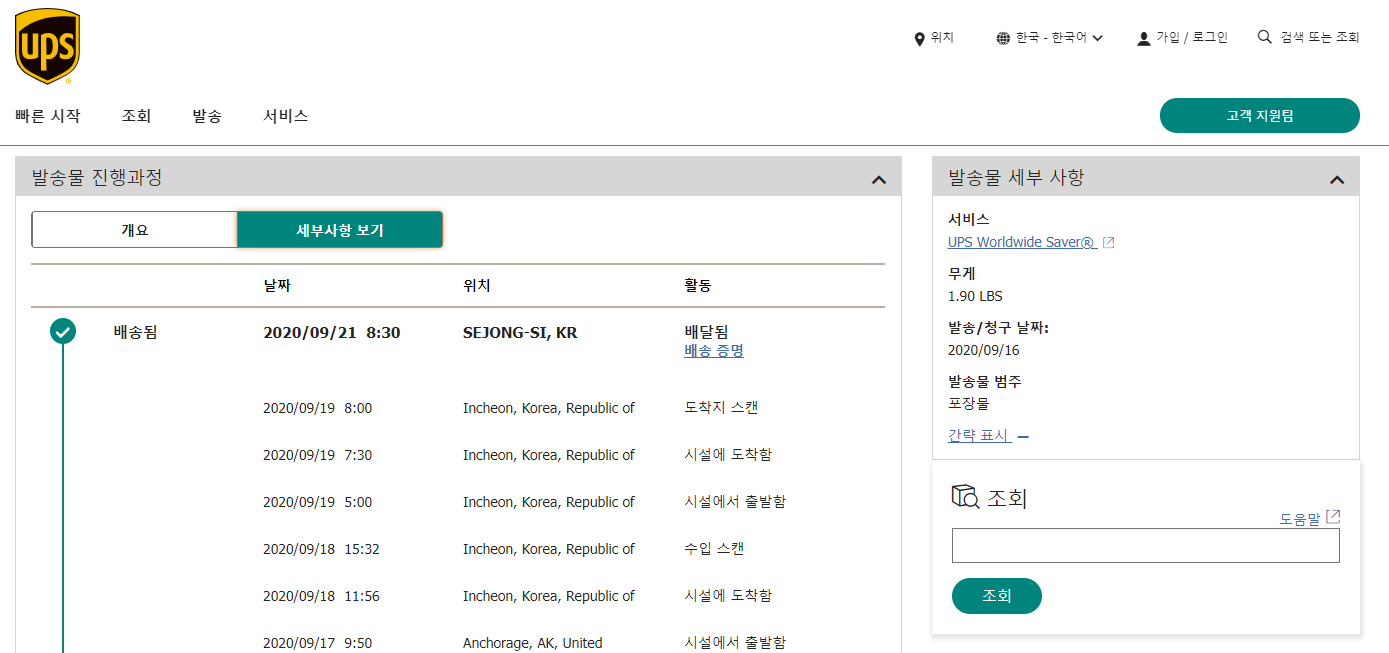Screen dimensions: 1389x653
Task: Click 위치 link in header
Action: 942,38
